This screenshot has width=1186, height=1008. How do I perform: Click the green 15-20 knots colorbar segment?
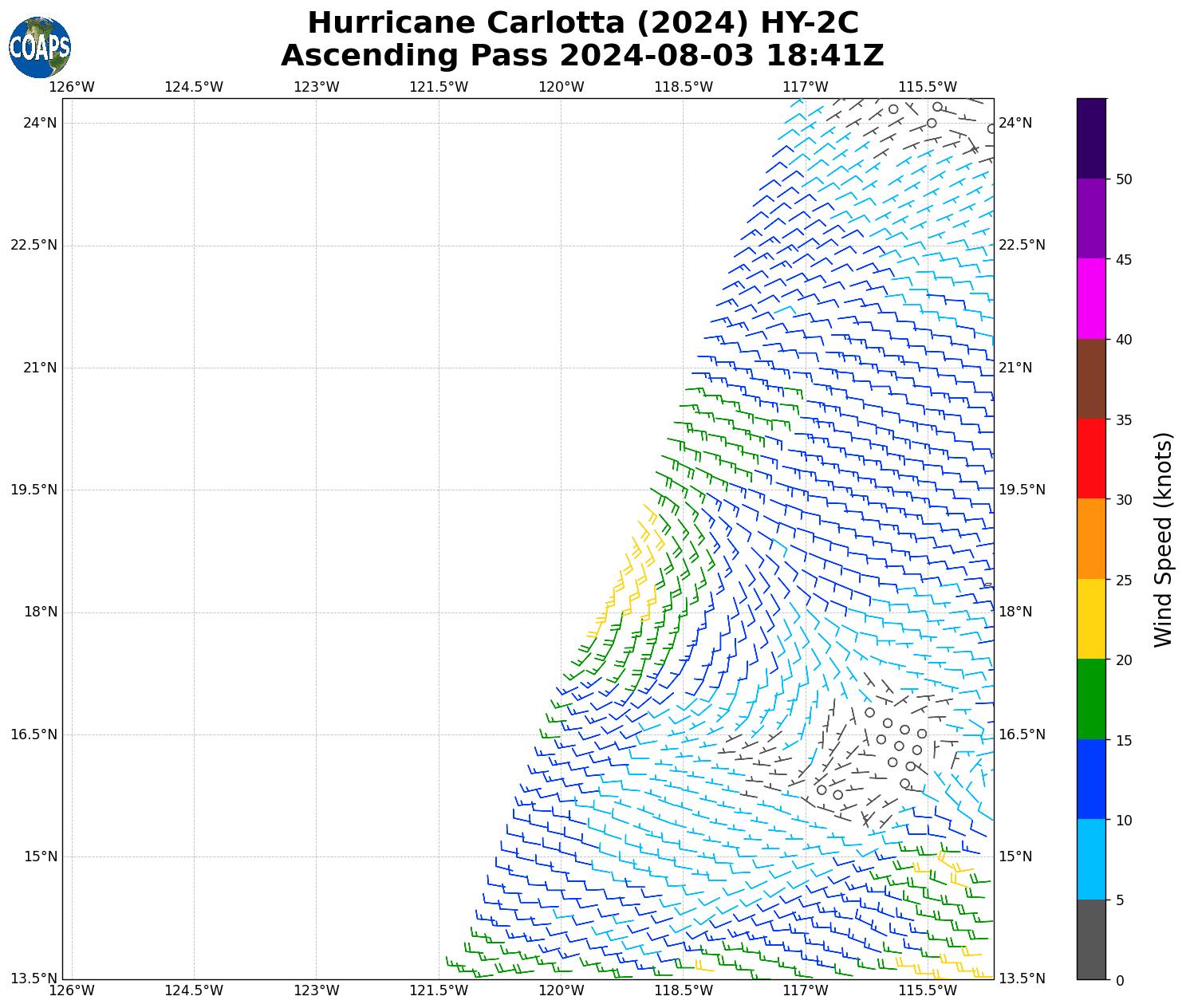pyautogui.click(x=1090, y=699)
